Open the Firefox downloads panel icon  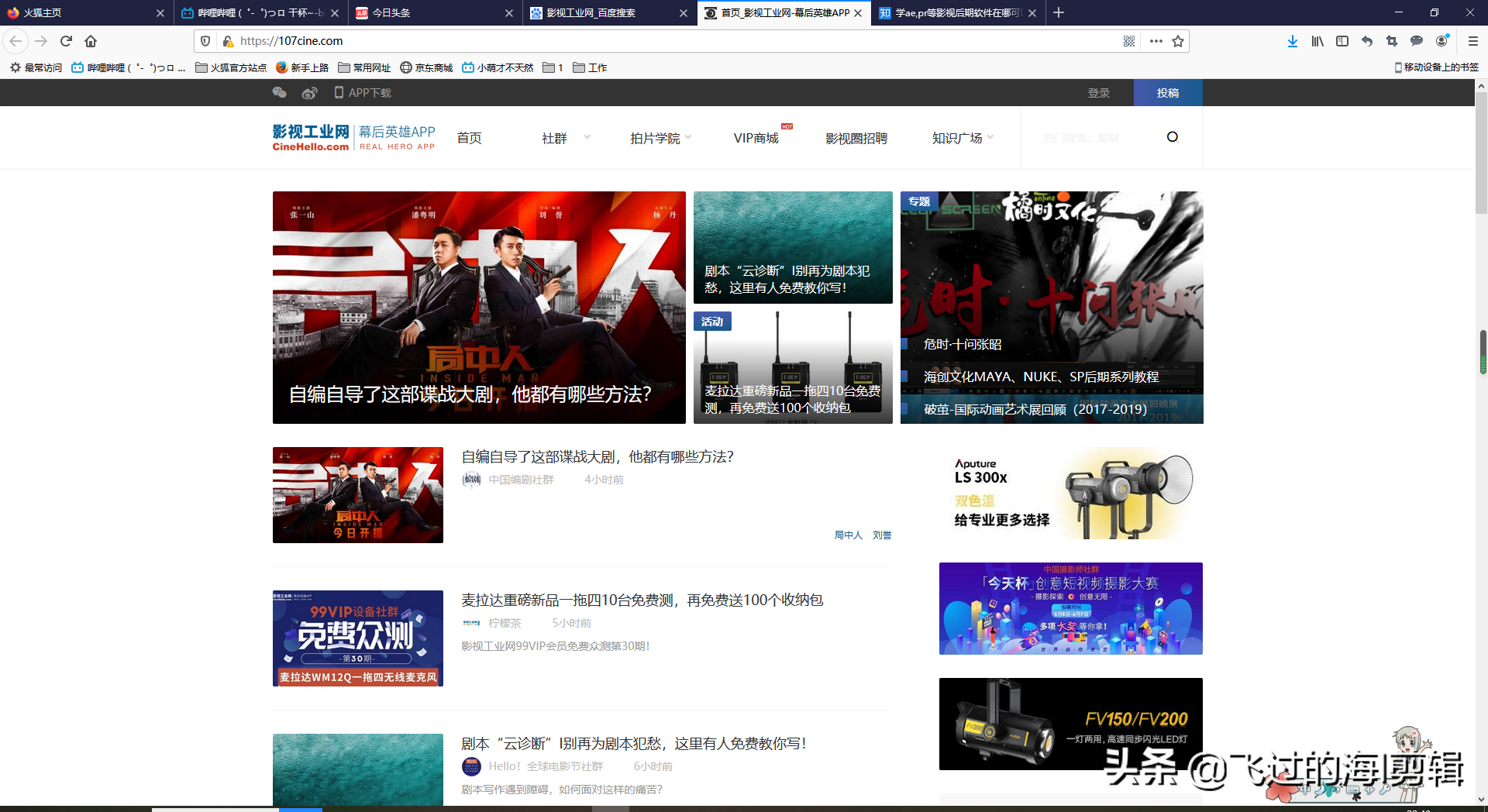click(1292, 41)
